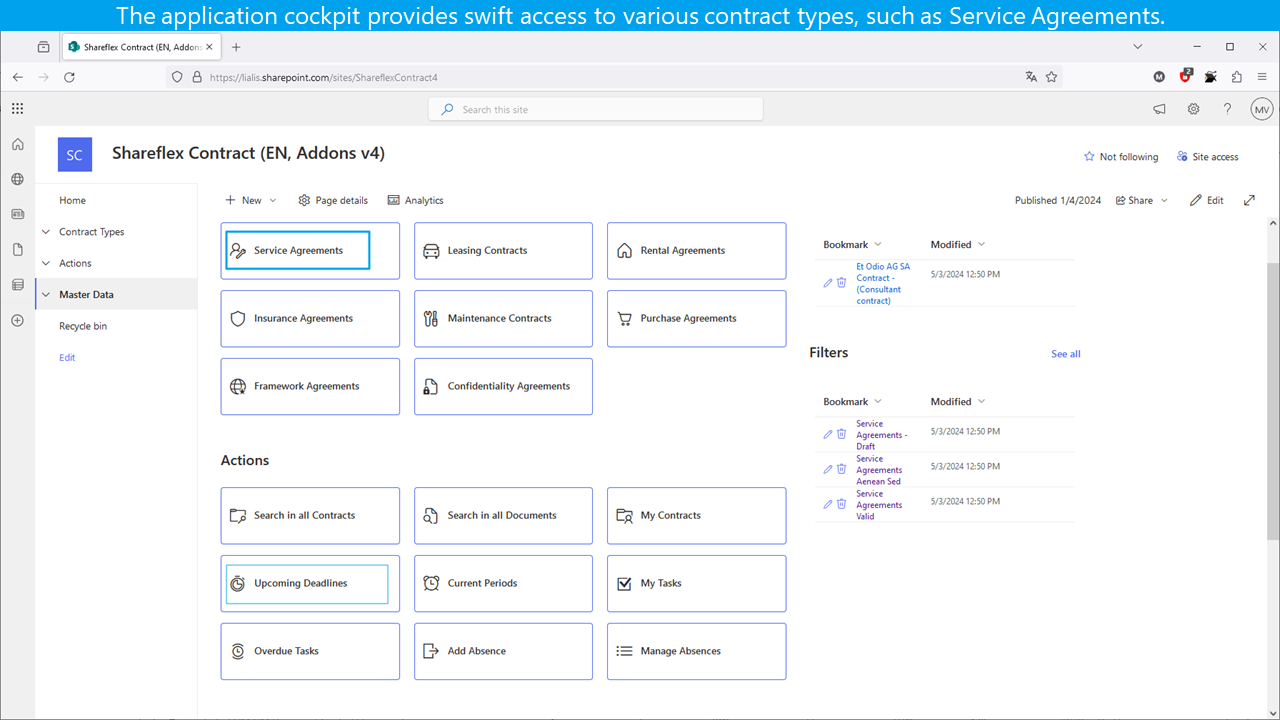Viewport: 1280px width, 720px height.
Task: Click the Upcoming Deadlines action tile
Action: tap(310, 583)
